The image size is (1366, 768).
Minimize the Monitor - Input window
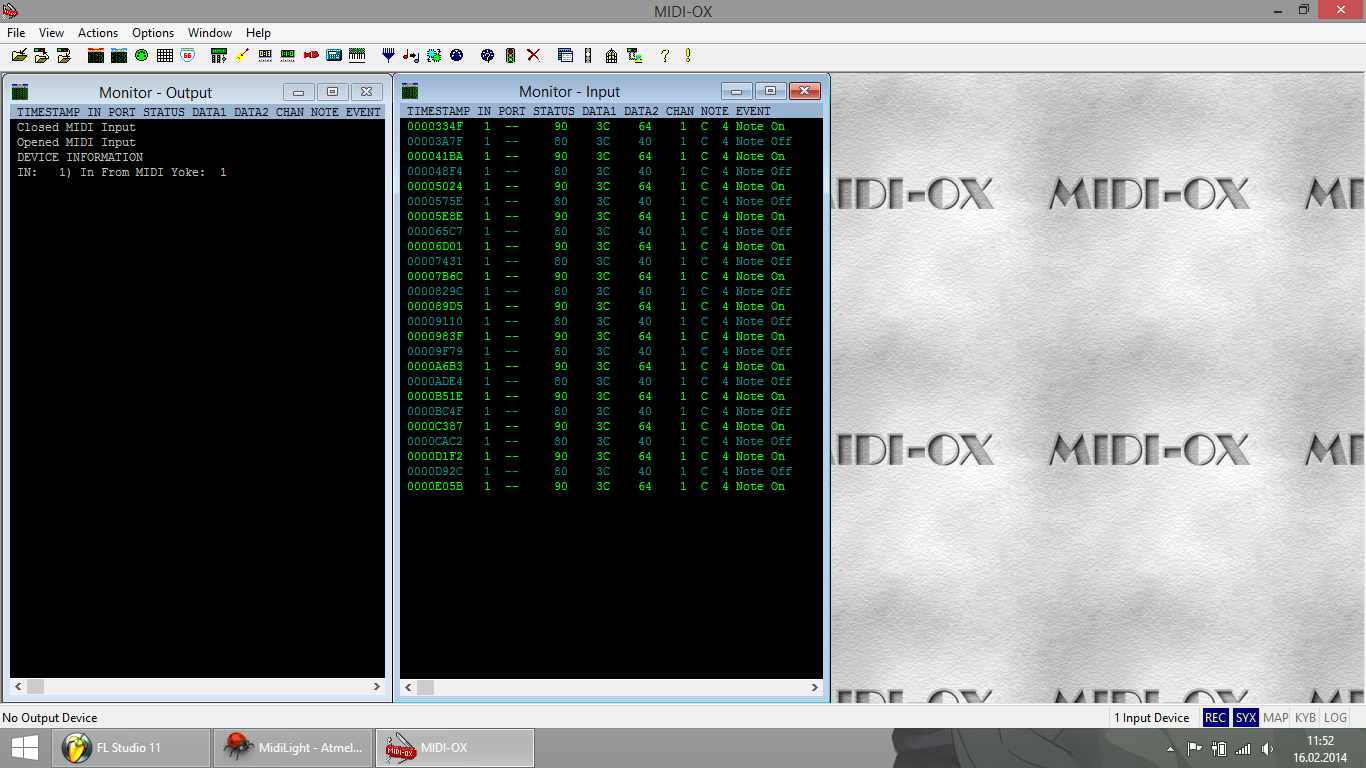pos(737,91)
